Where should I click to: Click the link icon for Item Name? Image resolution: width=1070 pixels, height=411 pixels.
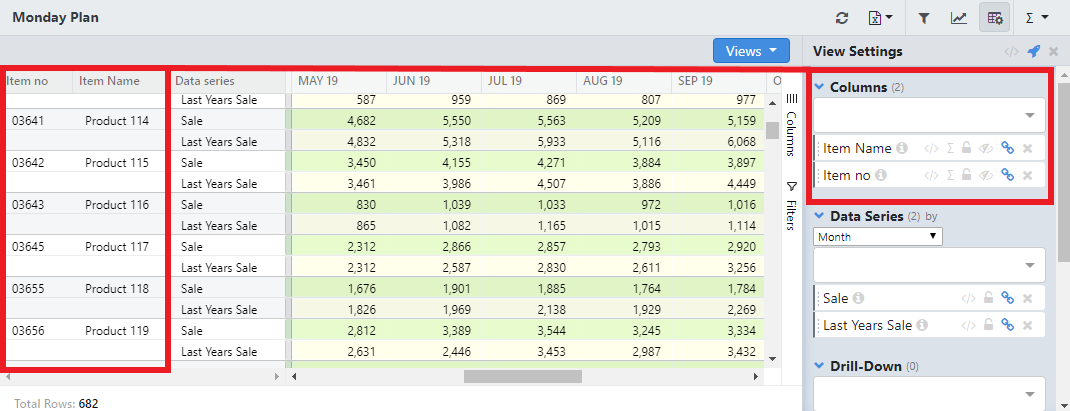[x=1007, y=148]
